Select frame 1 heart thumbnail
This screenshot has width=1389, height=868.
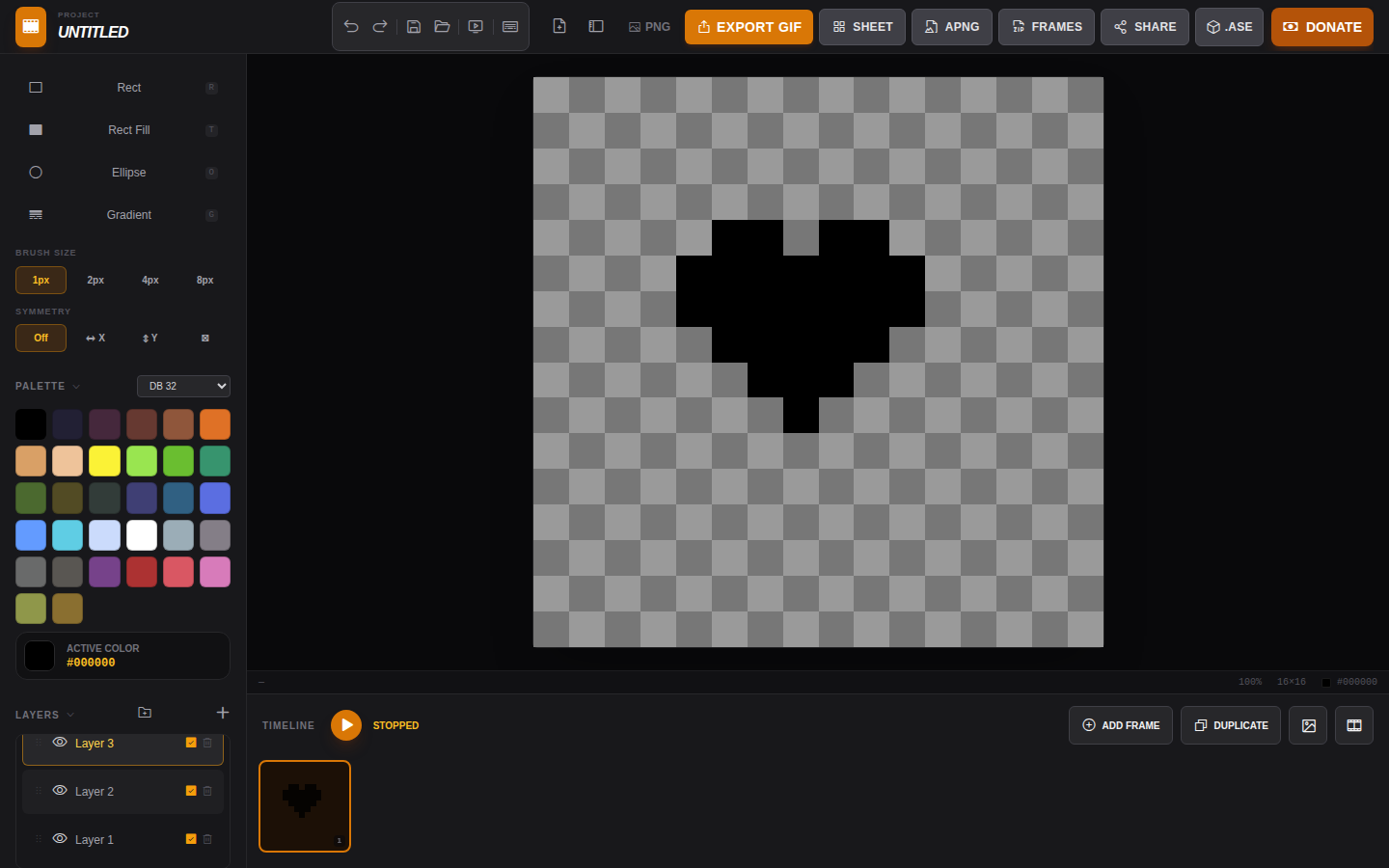coord(305,806)
